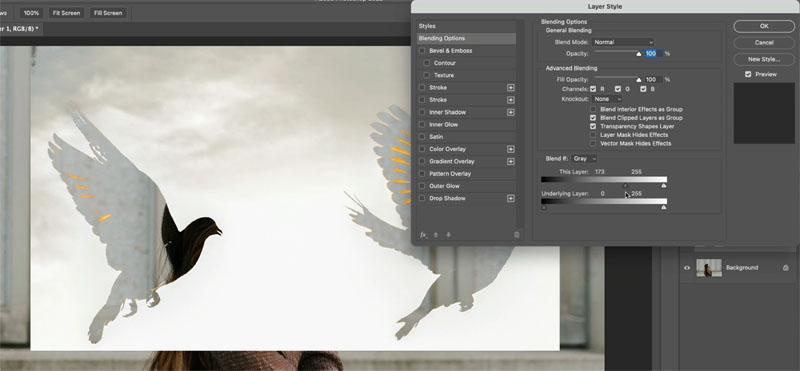
Task: Click Underlying Layer white slider handle
Action: click(x=664, y=207)
